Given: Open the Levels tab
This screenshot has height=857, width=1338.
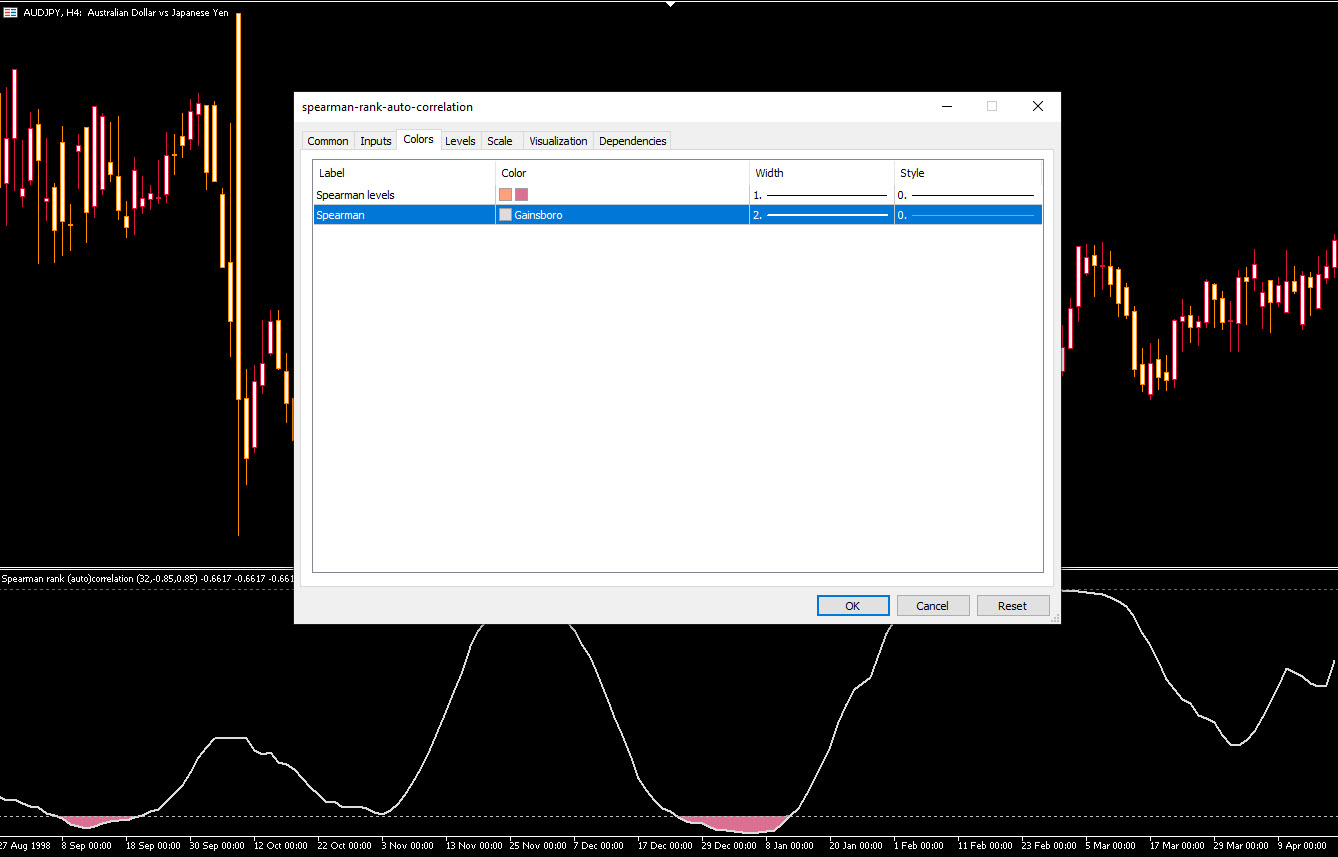Looking at the screenshot, I should click(x=460, y=141).
